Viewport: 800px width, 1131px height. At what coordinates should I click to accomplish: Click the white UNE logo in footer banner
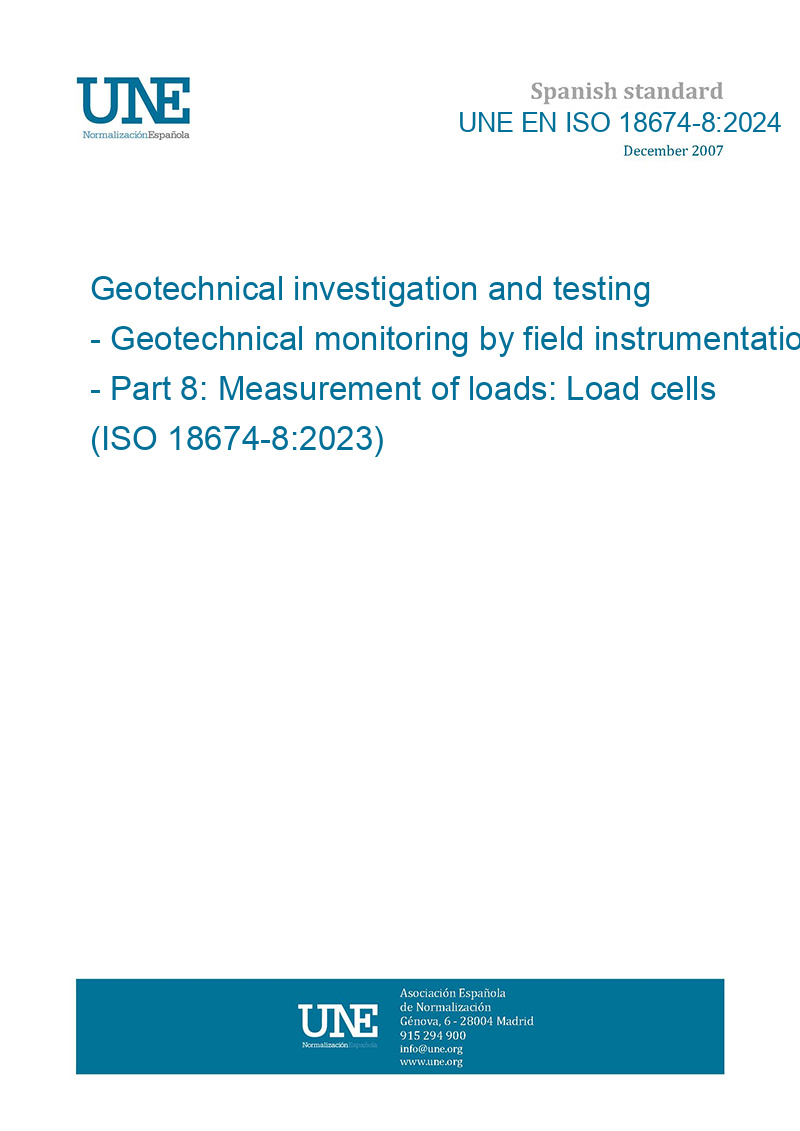(x=338, y=1021)
